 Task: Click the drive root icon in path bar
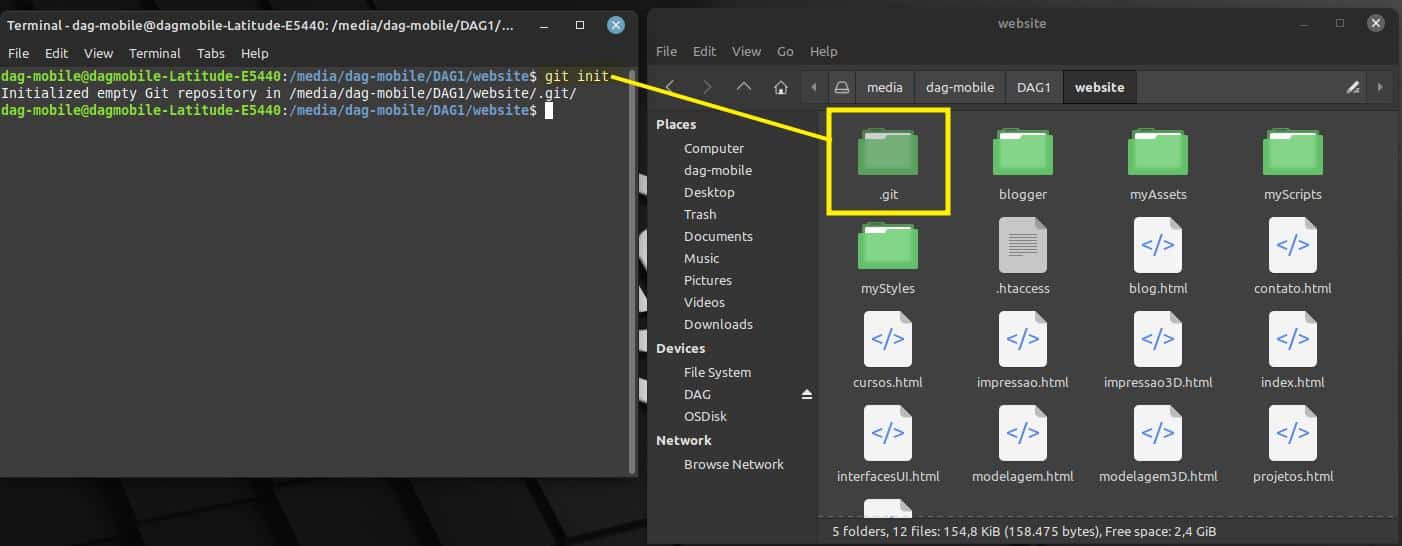click(842, 87)
